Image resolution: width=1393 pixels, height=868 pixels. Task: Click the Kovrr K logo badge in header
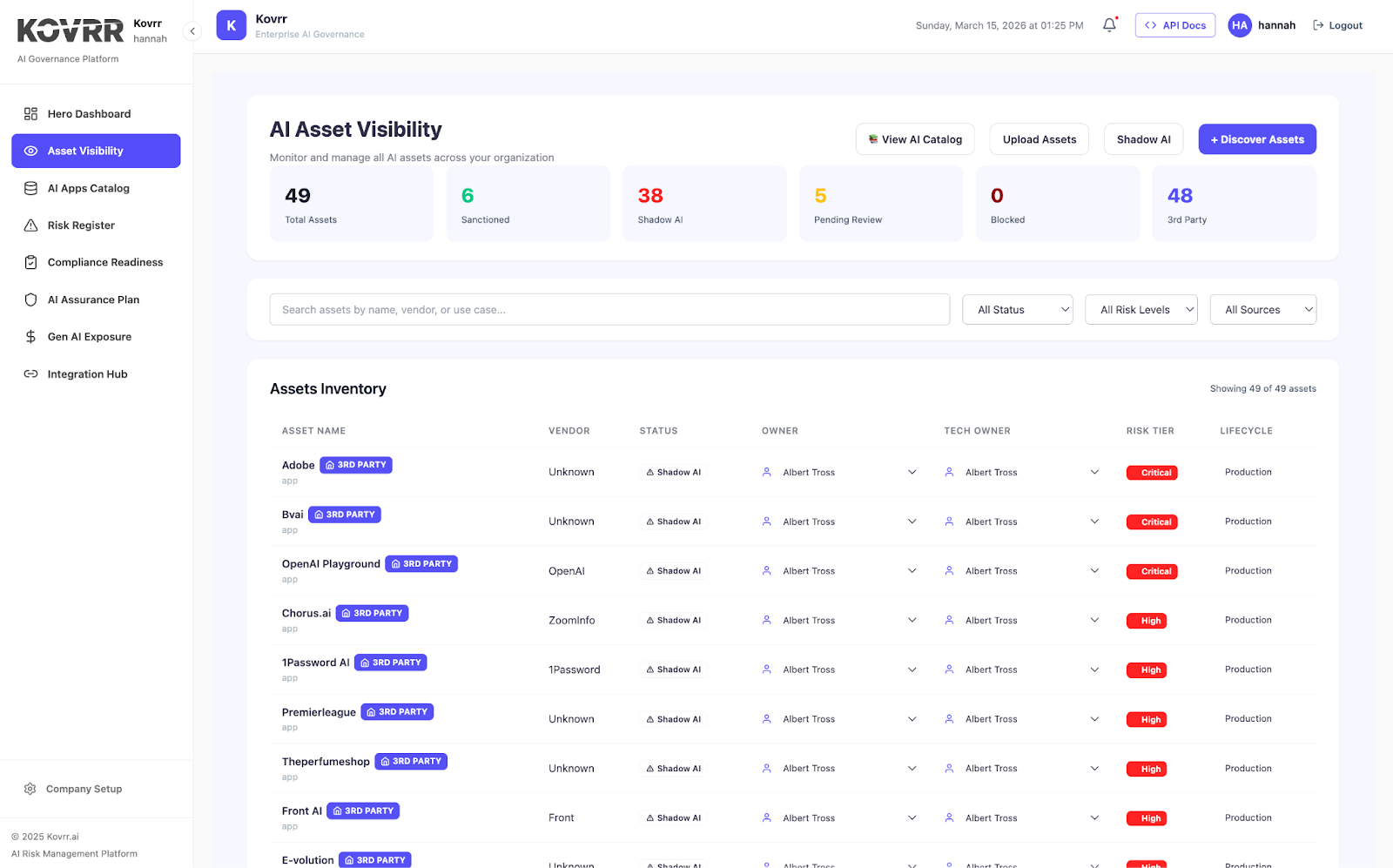[231, 25]
